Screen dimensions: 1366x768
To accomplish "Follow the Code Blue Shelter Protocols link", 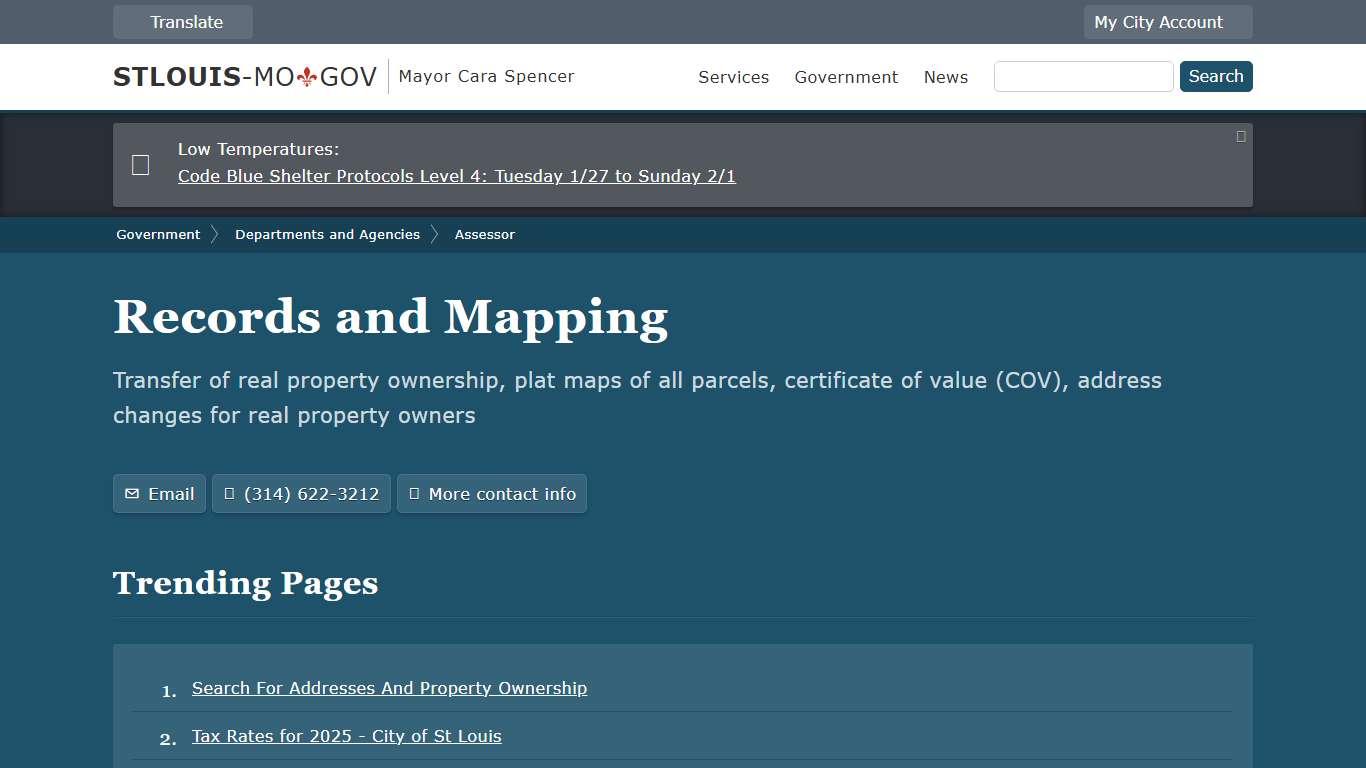I will point(456,176).
